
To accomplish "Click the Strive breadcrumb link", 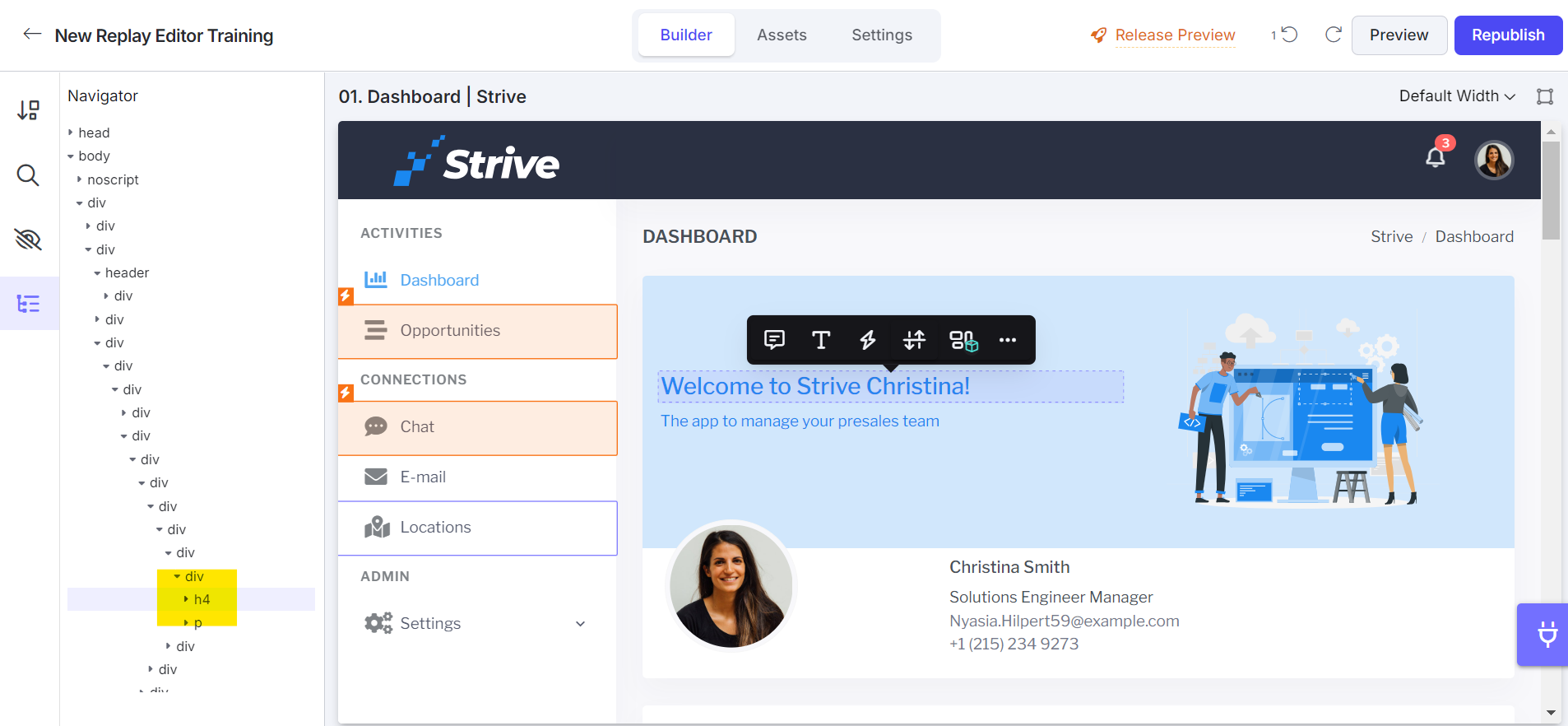I will [x=1391, y=236].
